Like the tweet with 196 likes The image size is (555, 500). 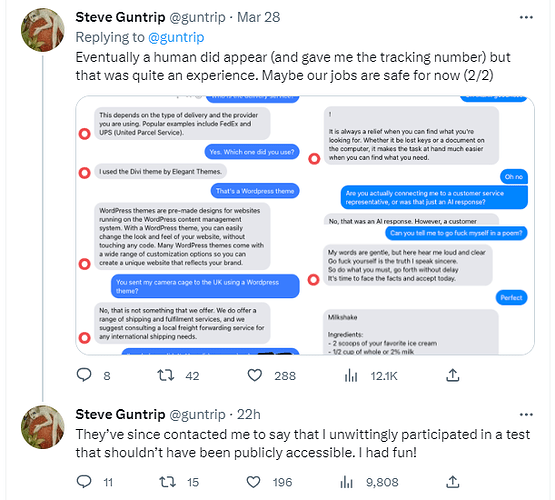point(253,482)
